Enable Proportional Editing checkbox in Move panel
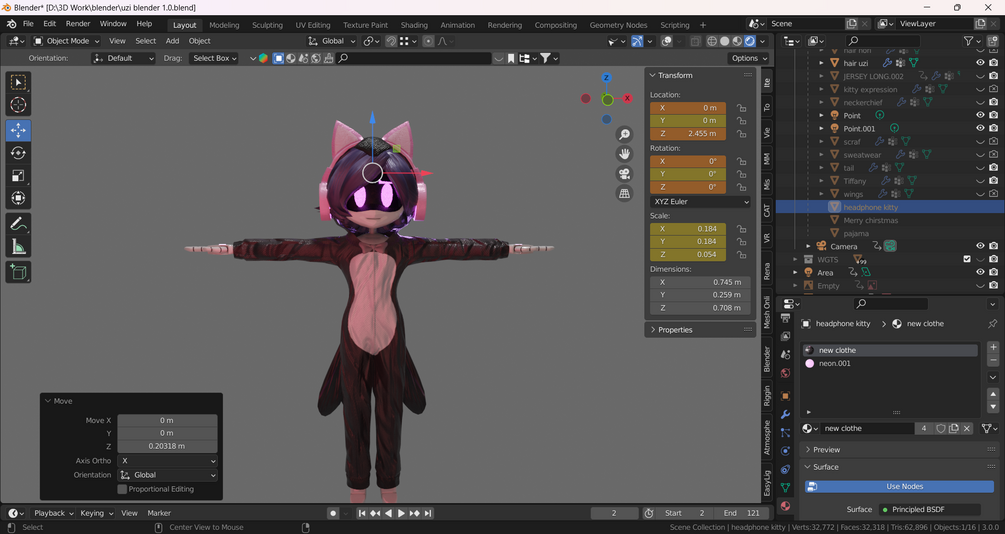This screenshot has height=534, width=1005. click(122, 489)
